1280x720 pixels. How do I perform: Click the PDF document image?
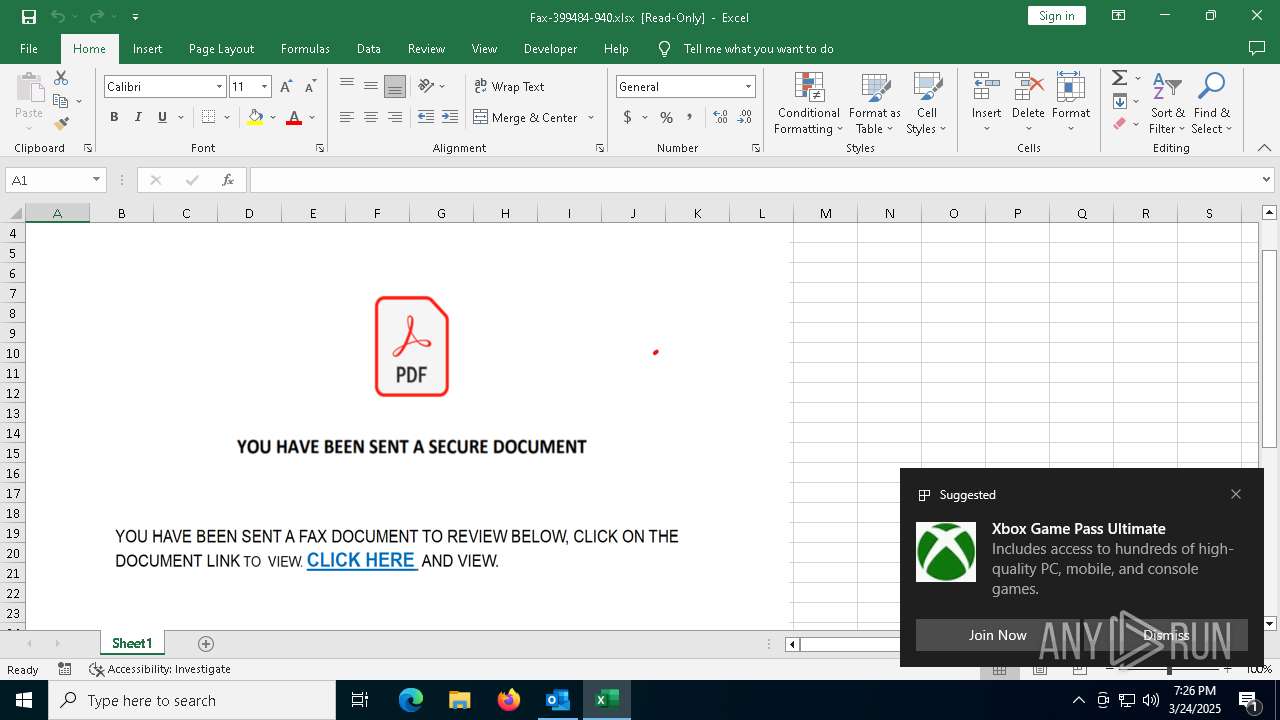412,346
